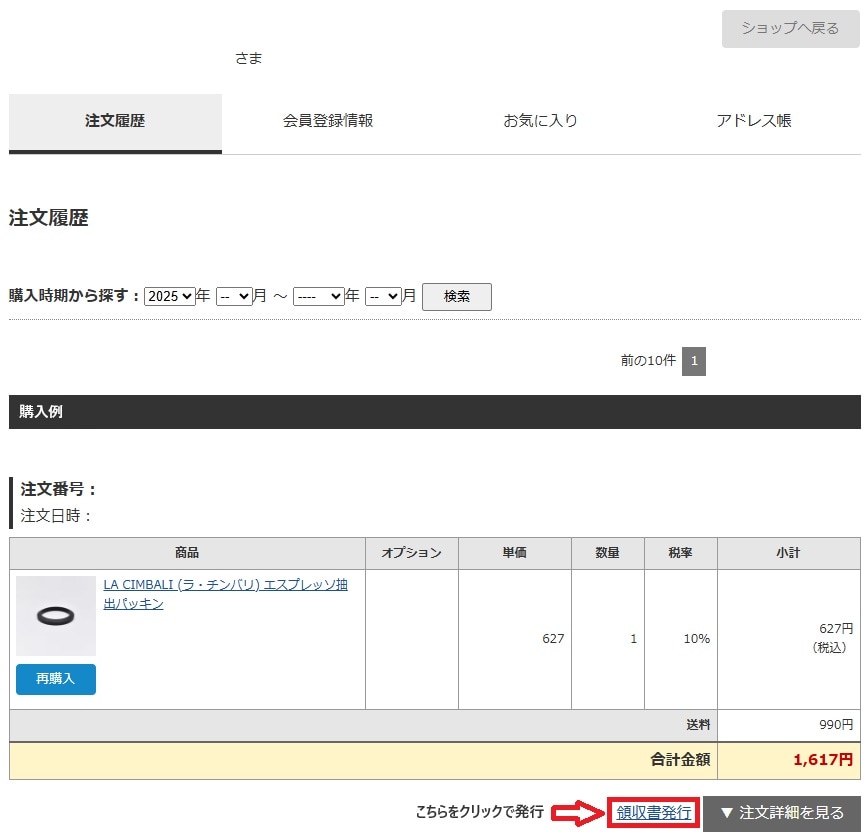Image resolution: width=868 pixels, height=836 pixels.
Task: Expand 注文詳細を見る order details
Action: [x=781, y=813]
